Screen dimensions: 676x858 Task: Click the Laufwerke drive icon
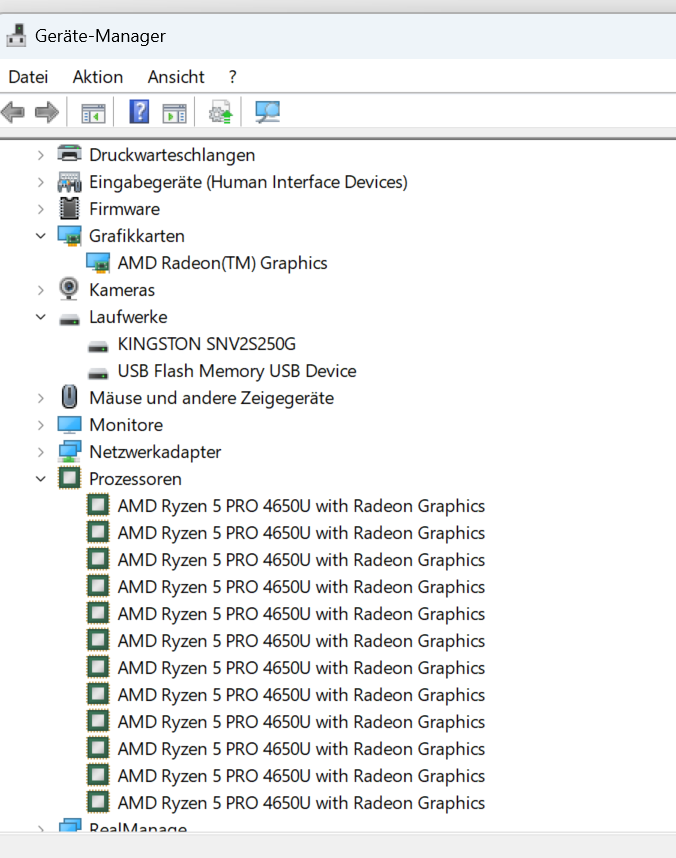point(70,319)
